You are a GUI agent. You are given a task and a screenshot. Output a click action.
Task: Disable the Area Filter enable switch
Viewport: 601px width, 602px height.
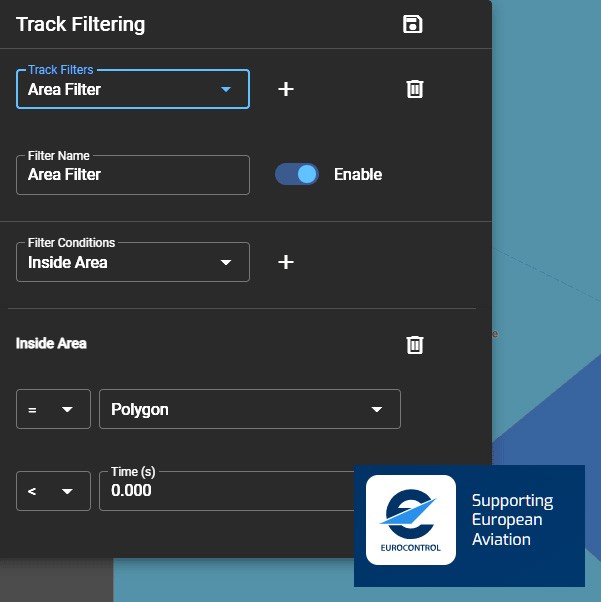tap(297, 174)
